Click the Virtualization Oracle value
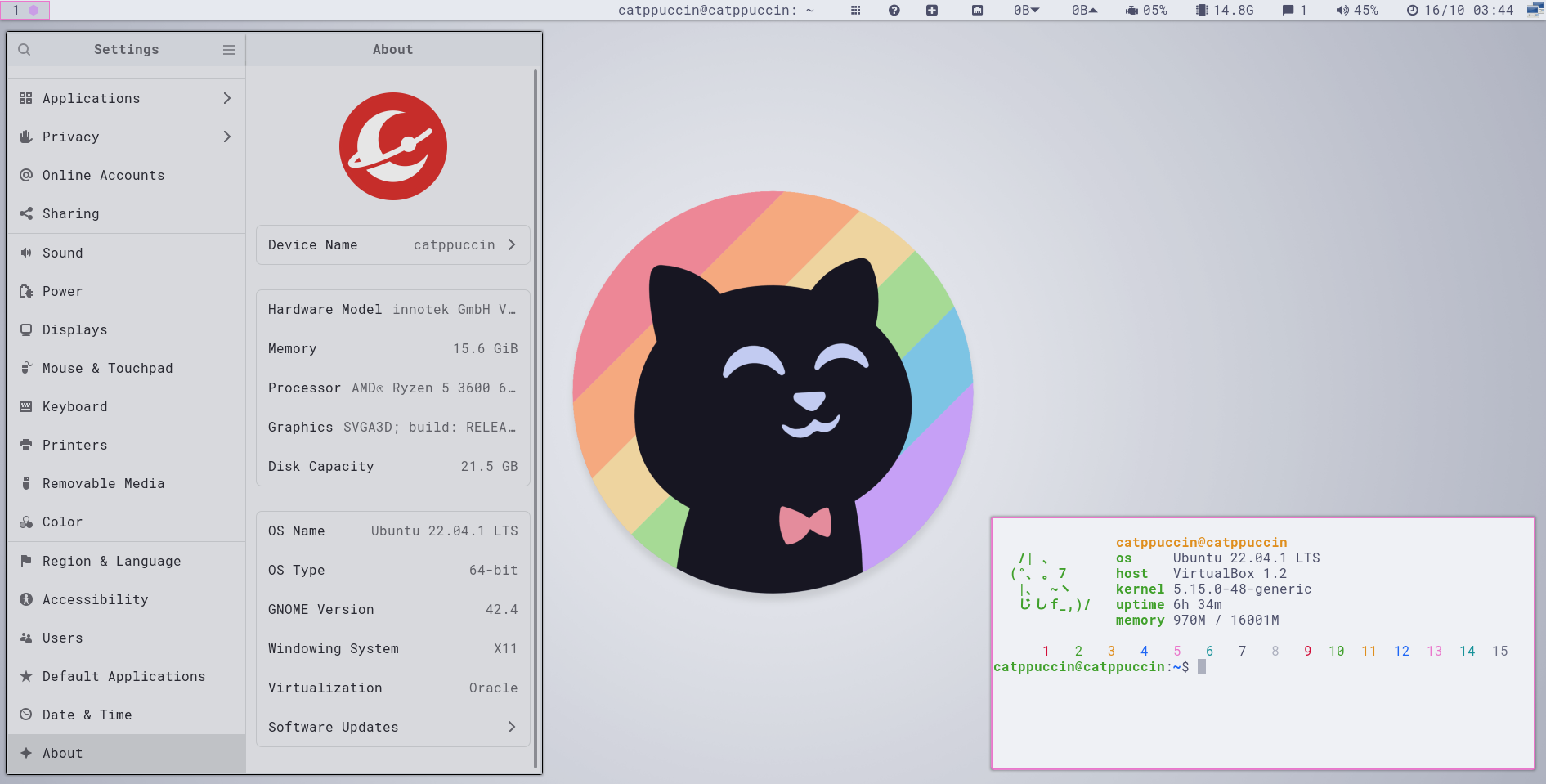The width and height of the screenshot is (1546, 784). point(493,688)
